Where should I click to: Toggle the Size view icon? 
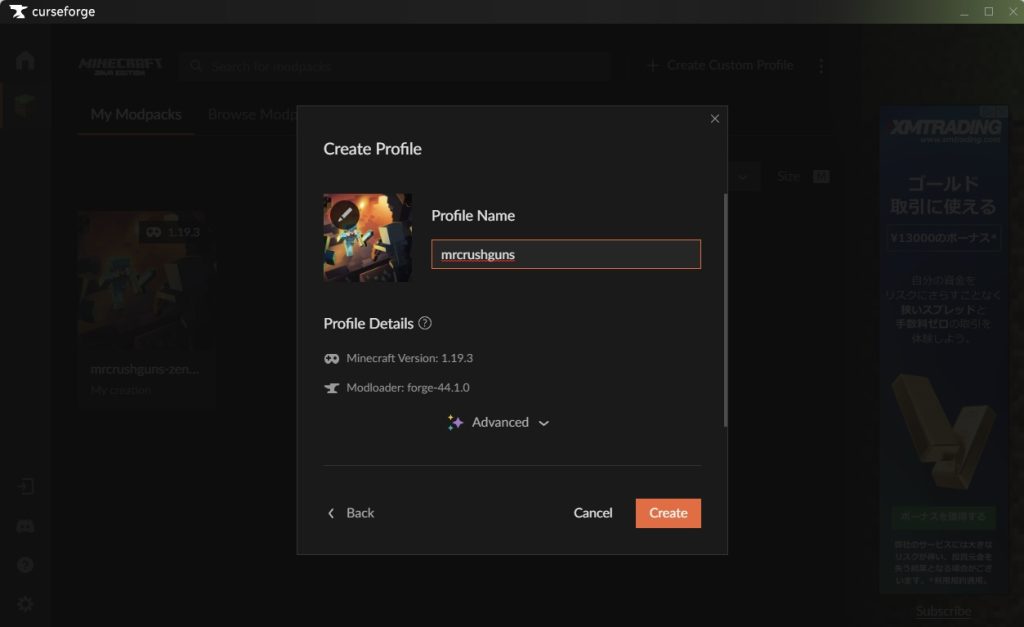[x=821, y=177]
